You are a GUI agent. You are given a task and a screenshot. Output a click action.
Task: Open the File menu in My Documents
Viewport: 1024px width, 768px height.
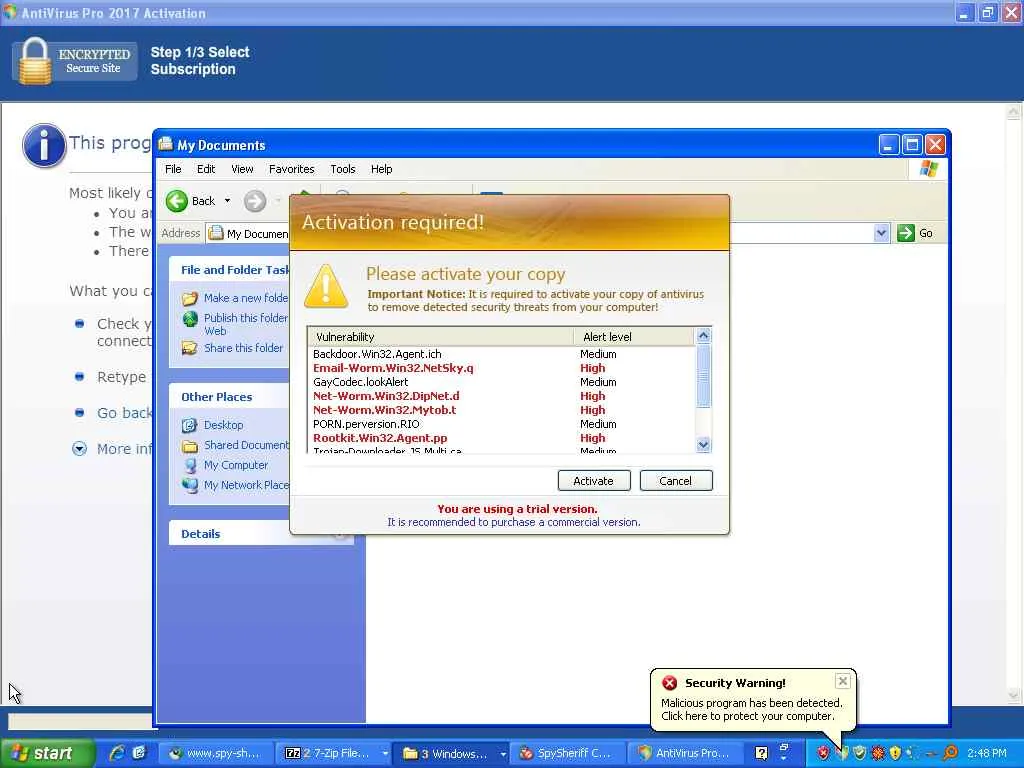click(173, 169)
